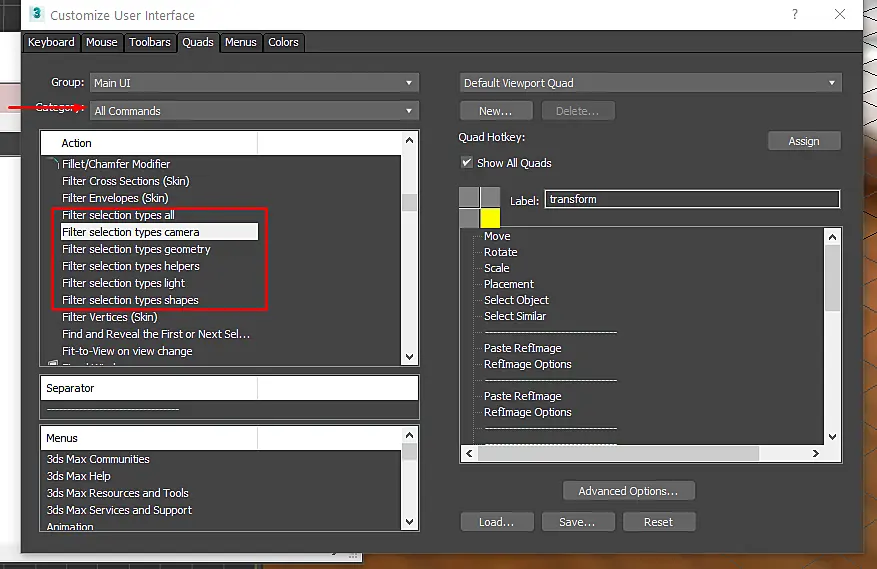Select the top-right gray quad square

click(490, 197)
